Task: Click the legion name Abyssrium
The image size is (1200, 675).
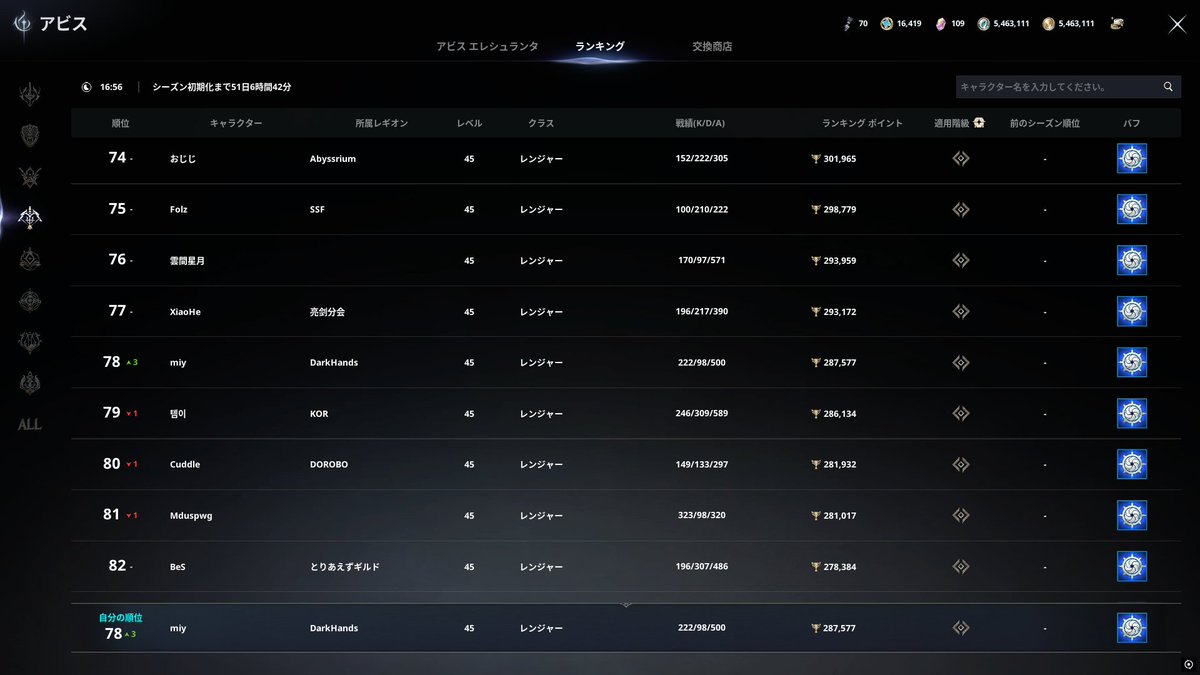Action: pos(333,158)
